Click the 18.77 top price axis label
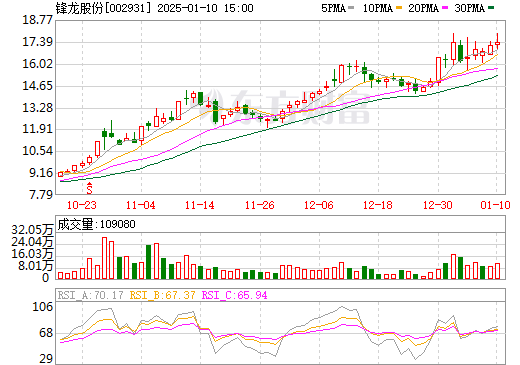Viewport: 520px width, 365px height. (37, 20)
